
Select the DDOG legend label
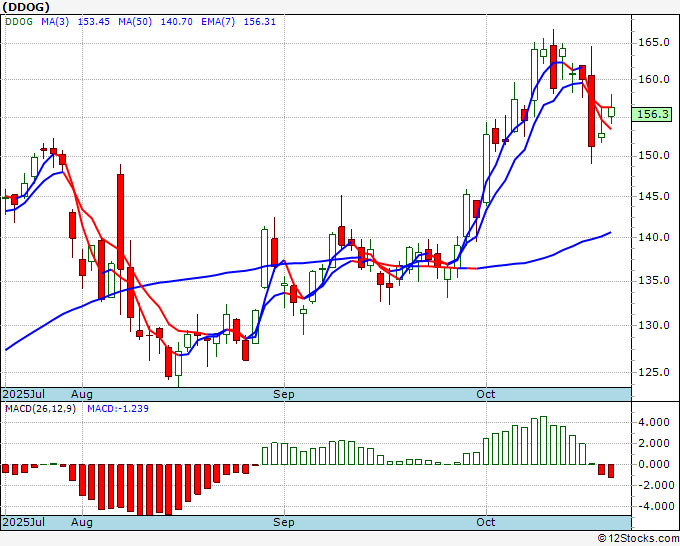(x=19, y=22)
